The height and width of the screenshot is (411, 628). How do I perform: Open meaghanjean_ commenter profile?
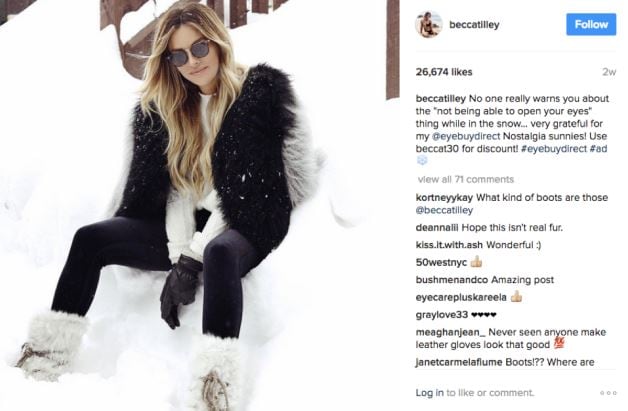pos(451,332)
